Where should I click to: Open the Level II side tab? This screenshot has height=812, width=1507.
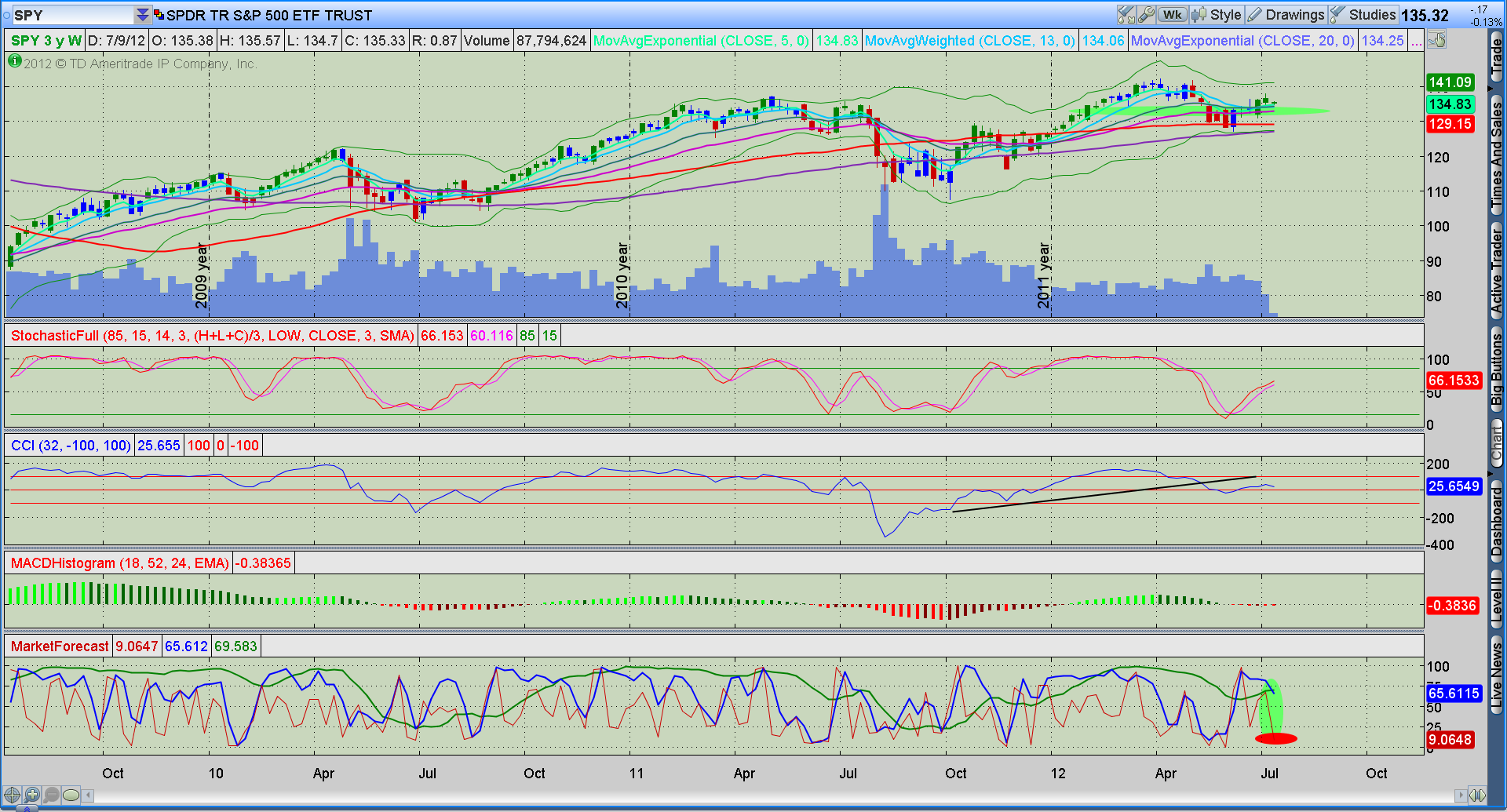tap(1497, 598)
